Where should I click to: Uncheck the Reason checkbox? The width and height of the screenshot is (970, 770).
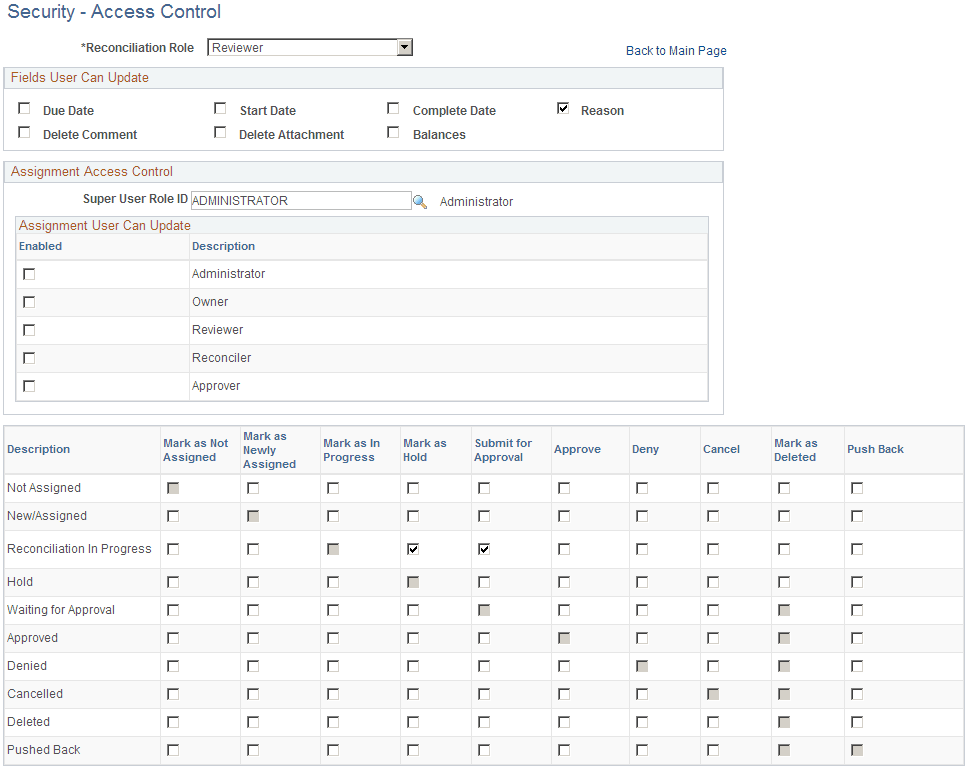(562, 108)
